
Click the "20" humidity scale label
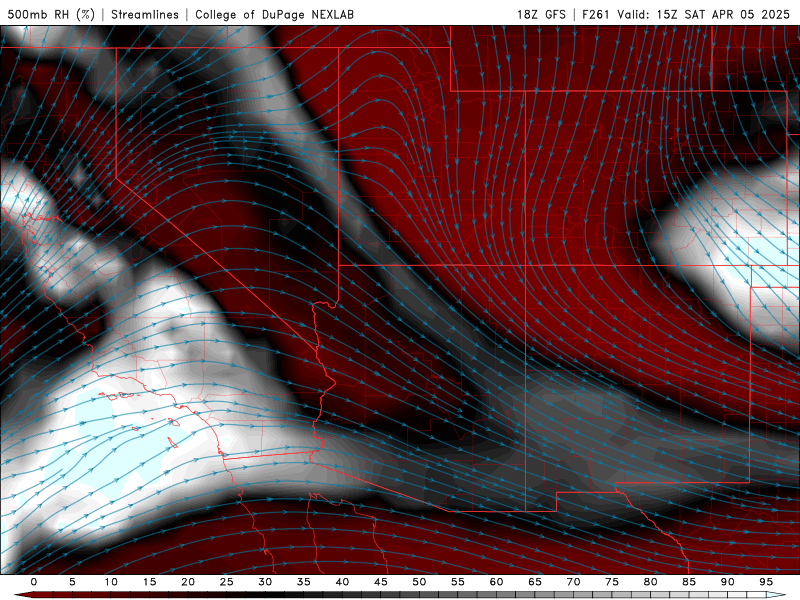(188, 582)
